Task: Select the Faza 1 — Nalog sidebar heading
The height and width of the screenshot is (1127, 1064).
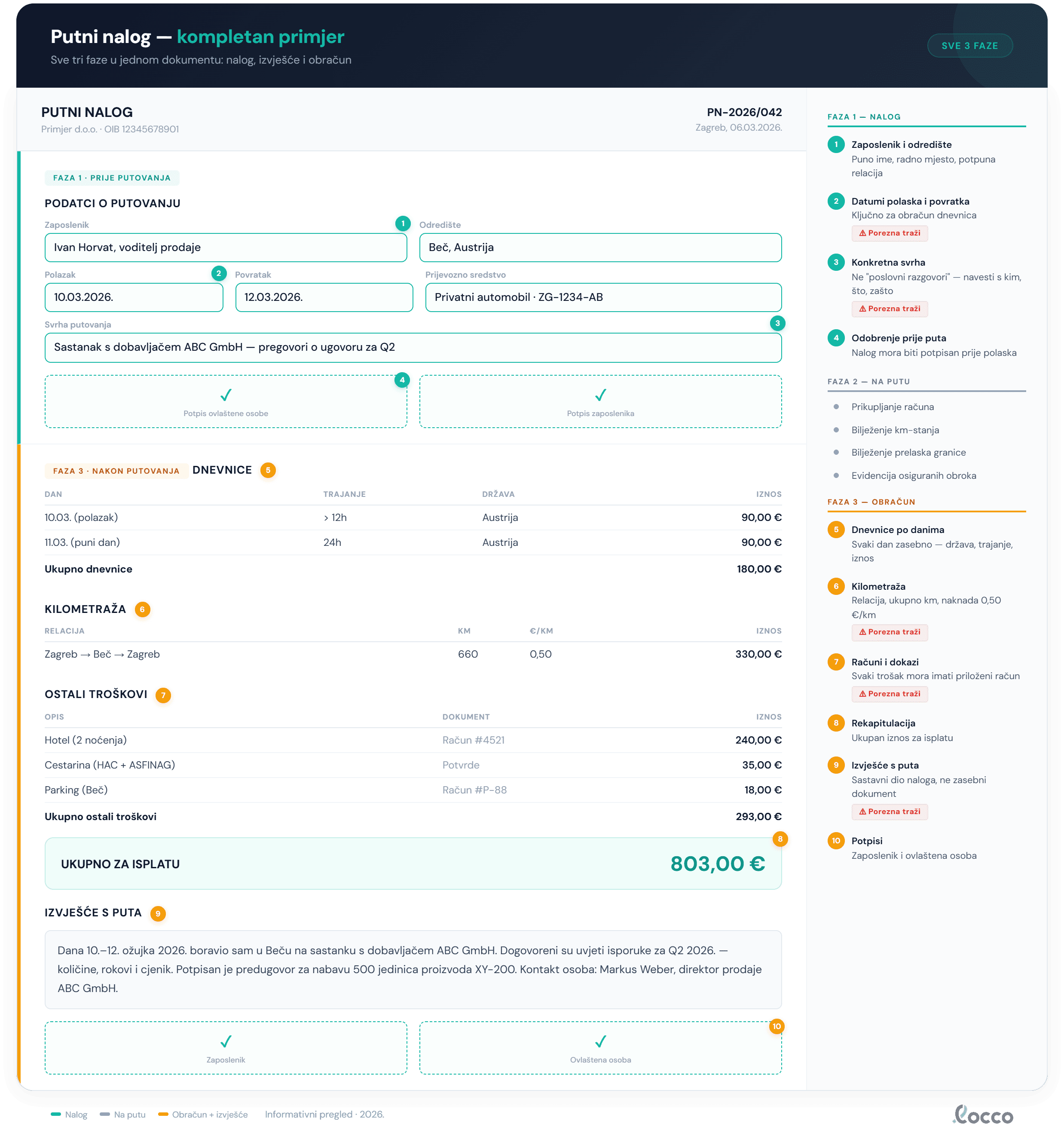Action: (x=864, y=117)
